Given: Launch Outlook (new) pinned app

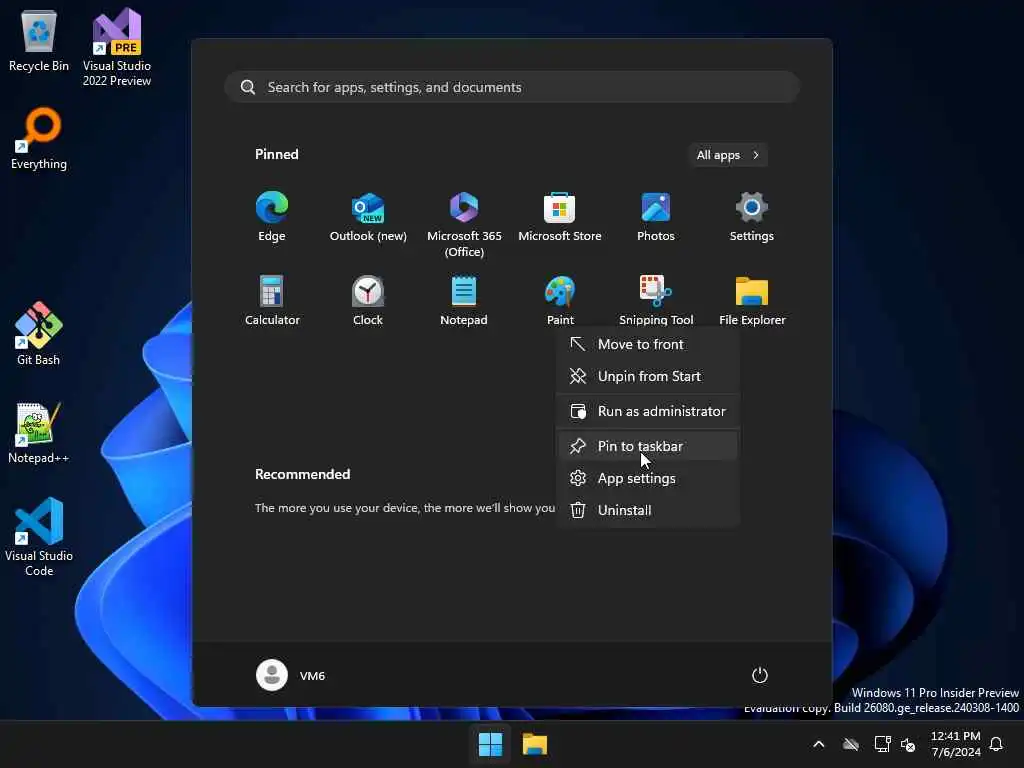Looking at the screenshot, I should tap(368, 217).
